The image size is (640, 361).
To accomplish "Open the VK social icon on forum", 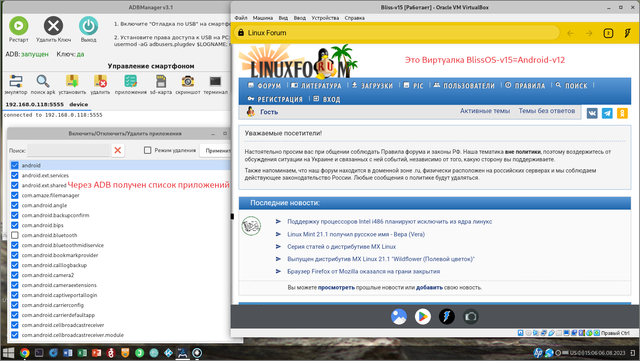I will pyautogui.click(x=592, y=113).
